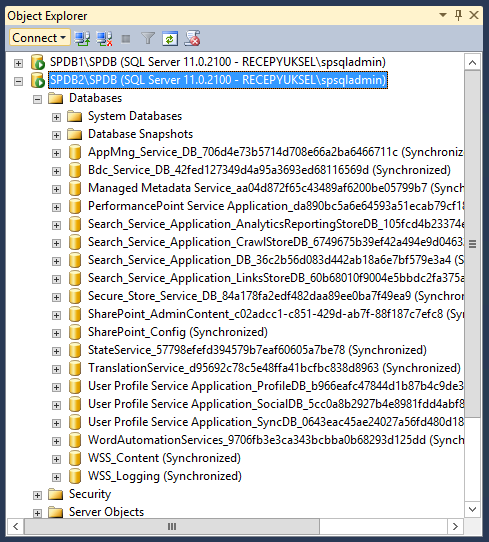Expand the Secure_Store_Service_DB database
This screenshot has height=542, width=489.
tap(56, 297)
